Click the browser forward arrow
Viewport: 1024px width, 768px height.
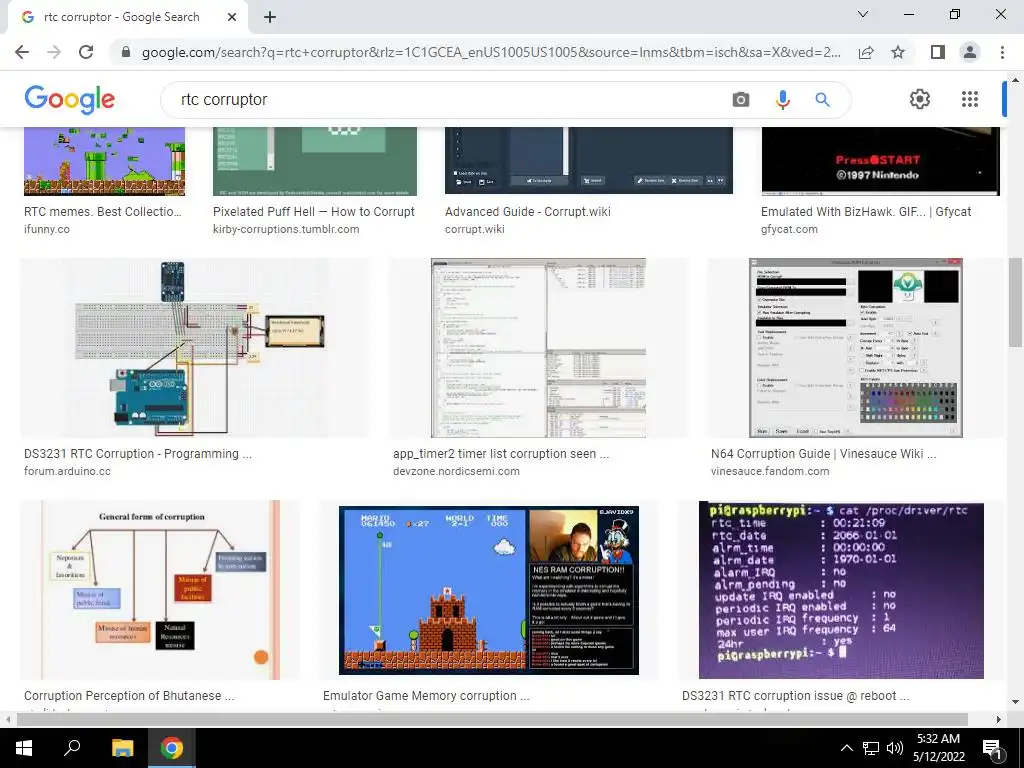54,52
